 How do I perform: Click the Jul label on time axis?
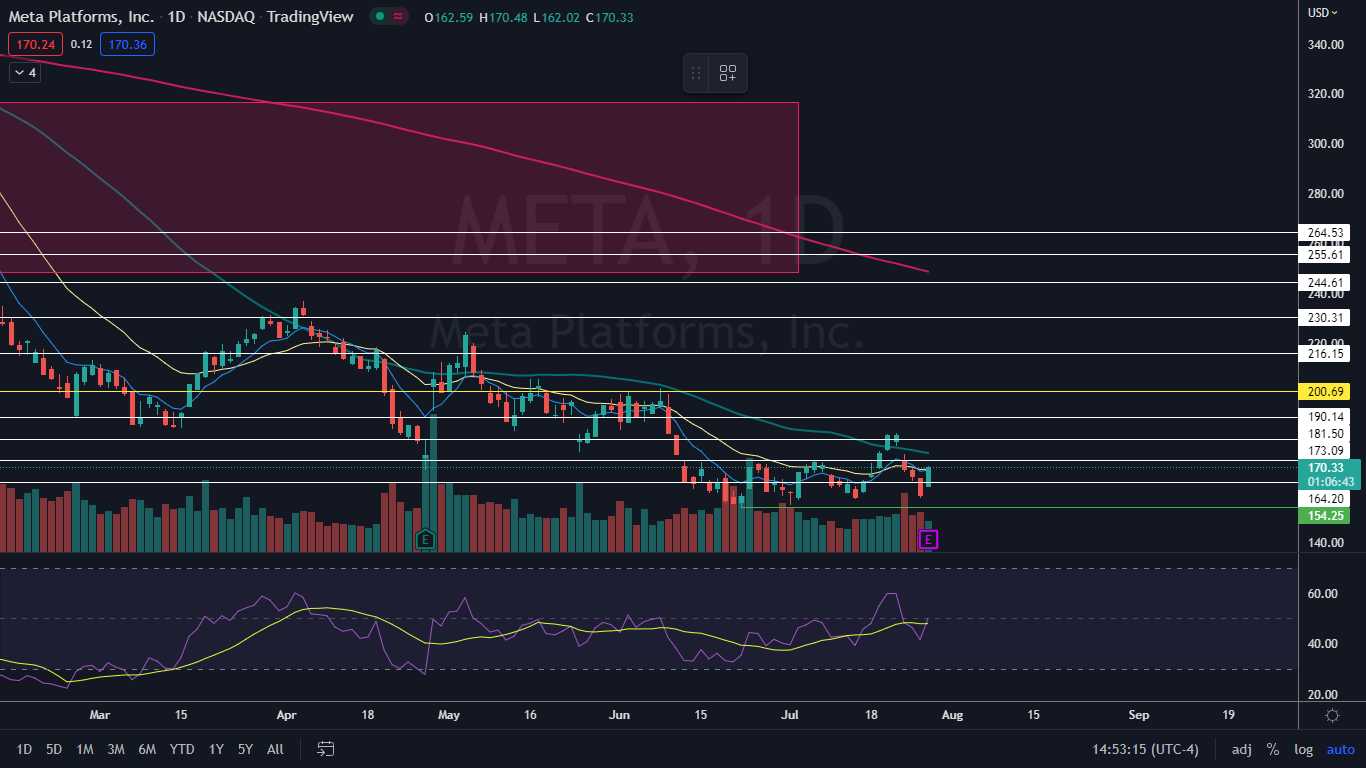click(x=790, y=715)
